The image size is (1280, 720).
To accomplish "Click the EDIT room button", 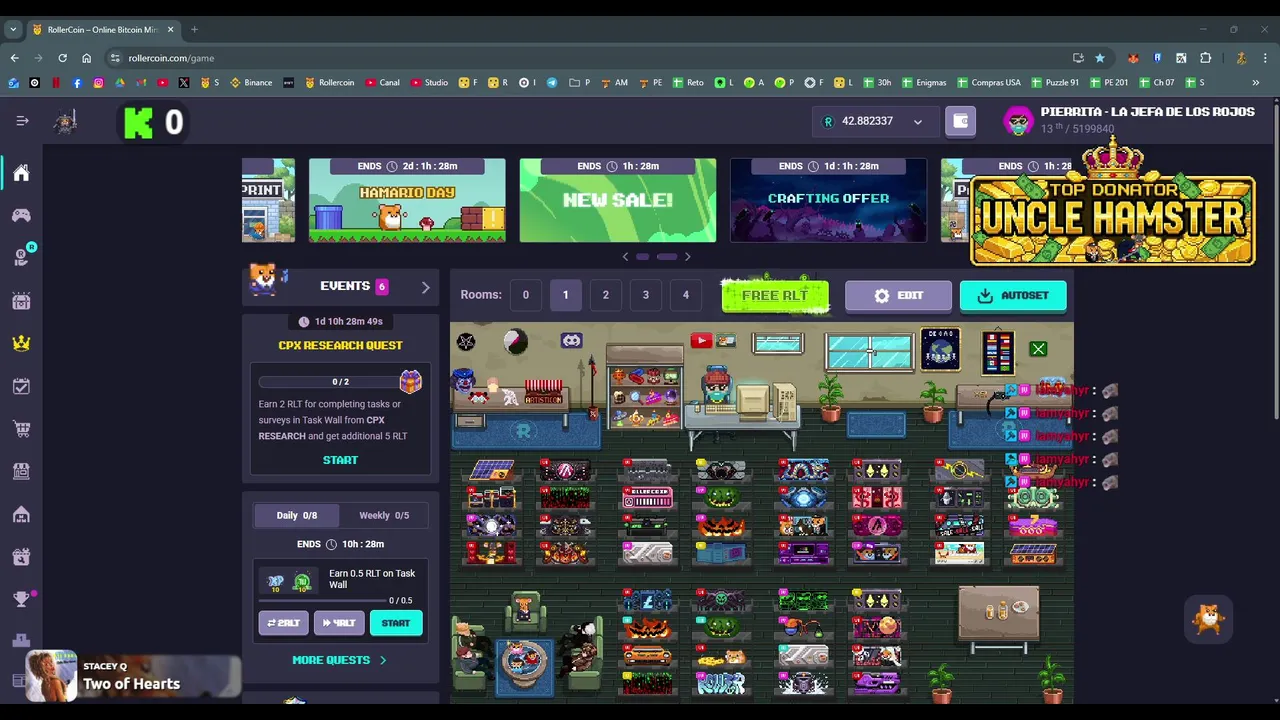I will tap(898, 296).
